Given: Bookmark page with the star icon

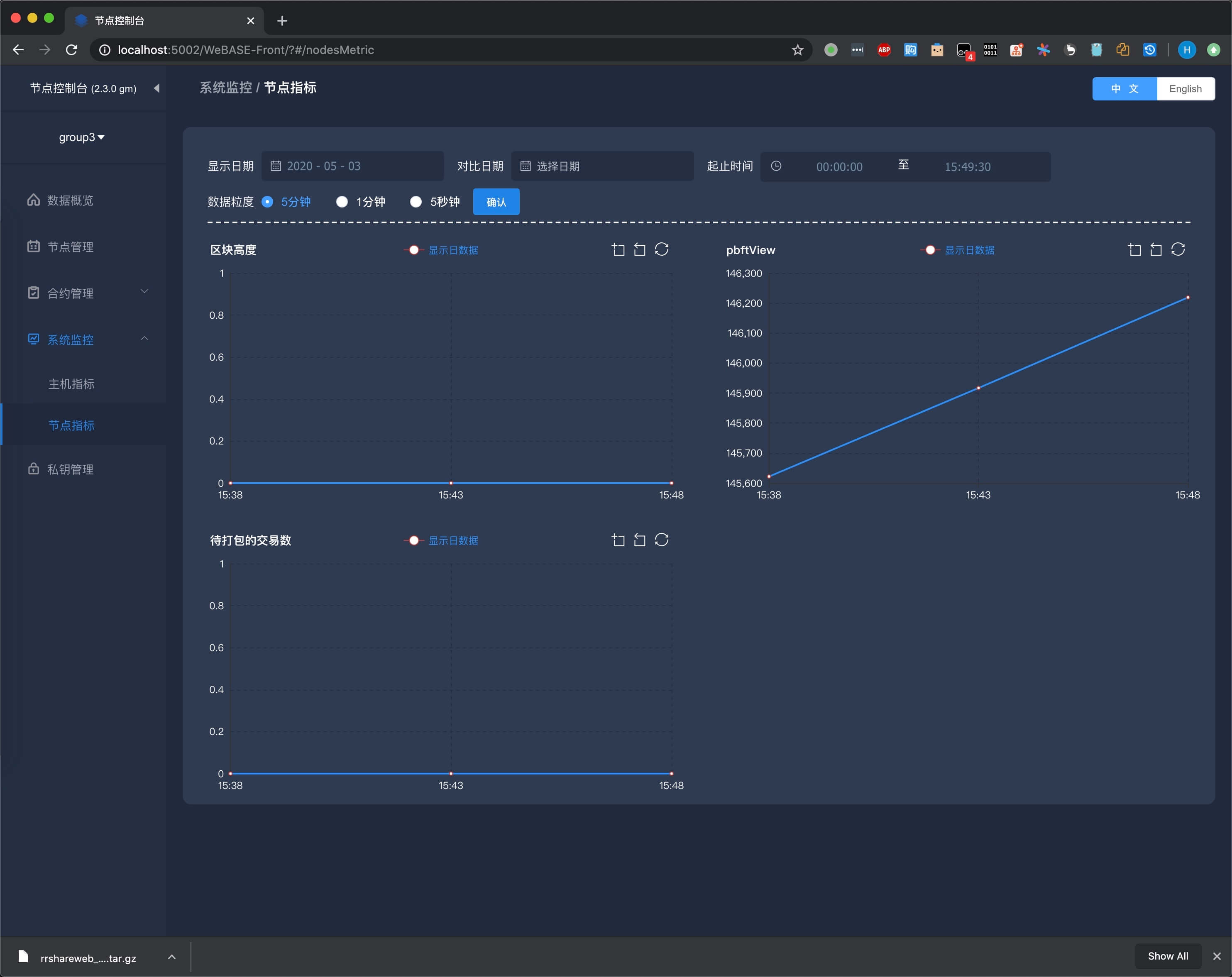Looking at the screenshot, I should click(798, 50).
